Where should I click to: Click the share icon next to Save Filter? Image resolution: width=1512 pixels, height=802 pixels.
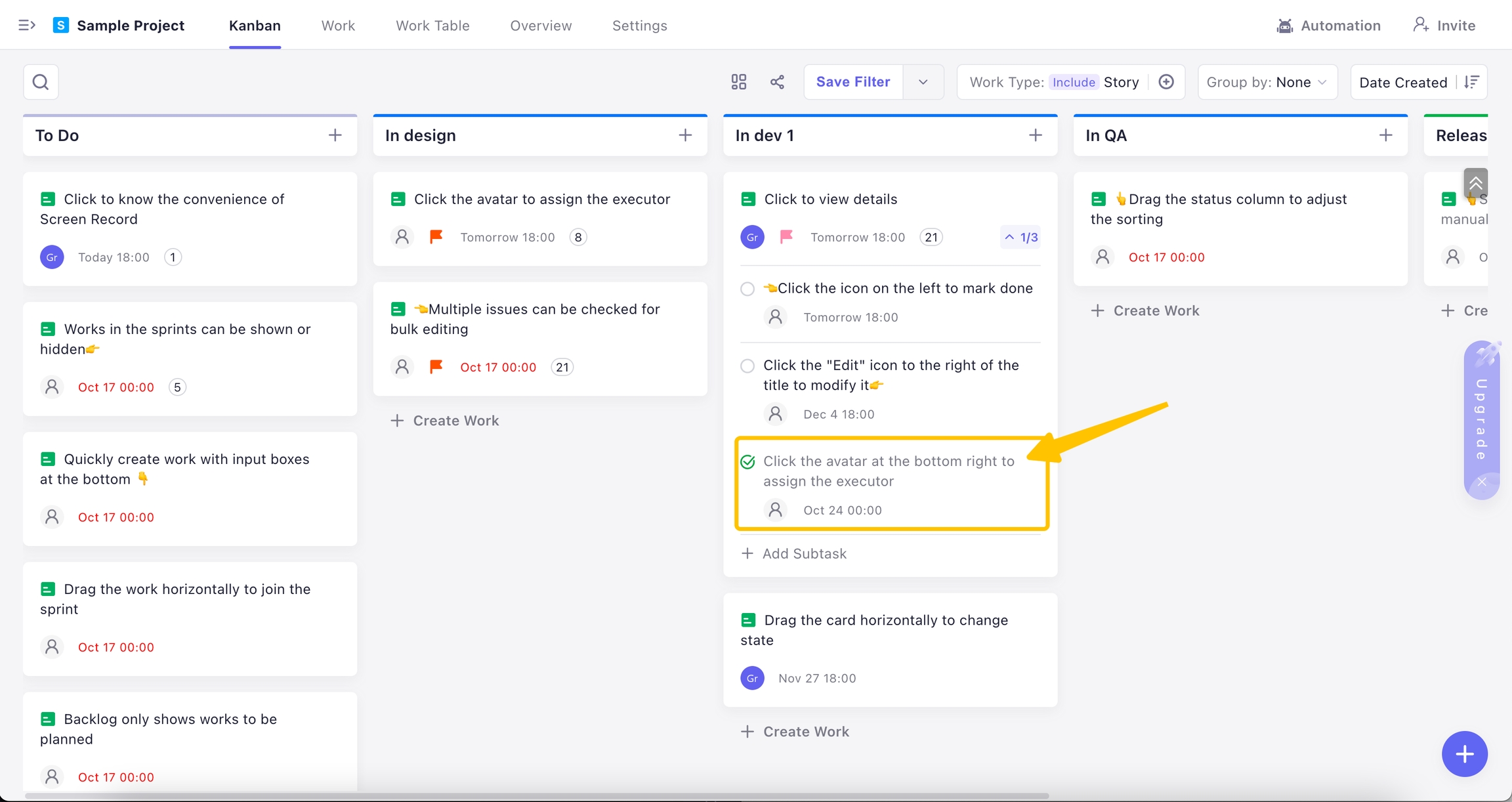tap(777, 82)
